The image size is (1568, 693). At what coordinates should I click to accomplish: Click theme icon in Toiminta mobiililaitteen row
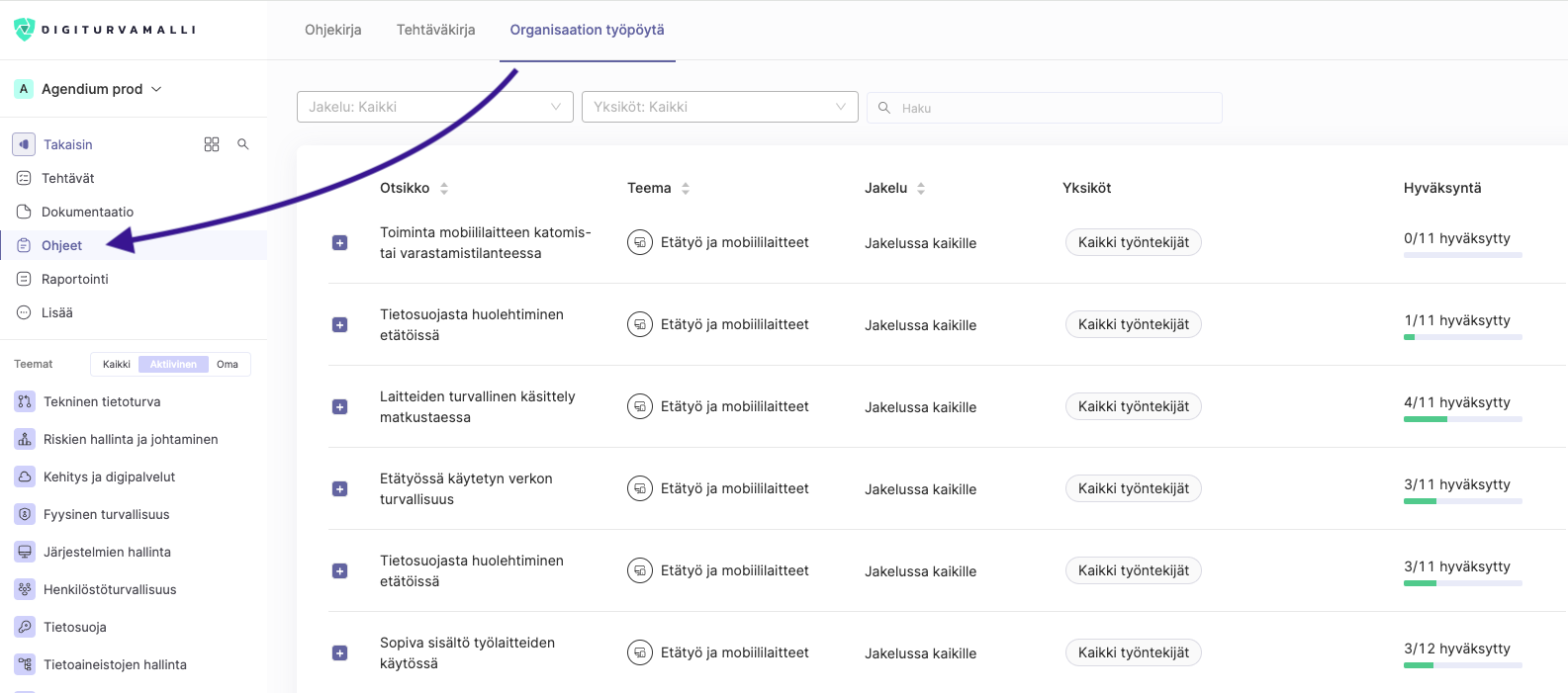pyautogui.click(x=640, y=242)
